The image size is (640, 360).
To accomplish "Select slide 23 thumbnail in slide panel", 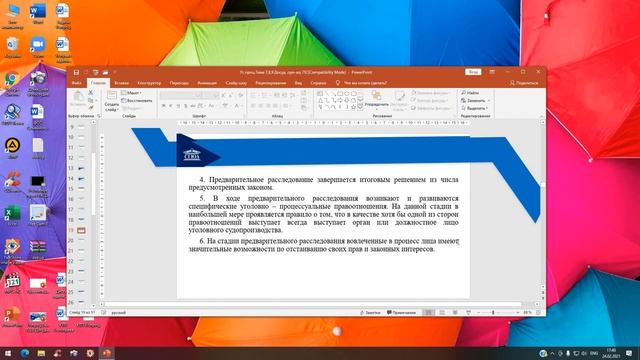I will click(x=82, y=271).
